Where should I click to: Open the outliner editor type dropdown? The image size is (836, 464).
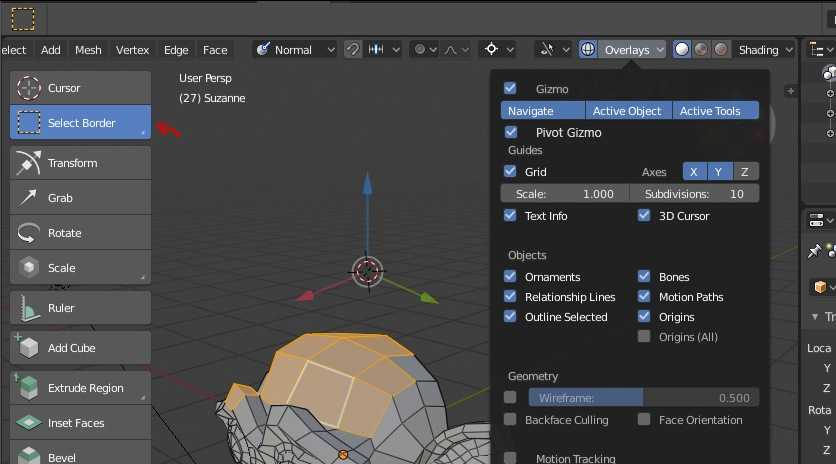[x=821, y=50]
